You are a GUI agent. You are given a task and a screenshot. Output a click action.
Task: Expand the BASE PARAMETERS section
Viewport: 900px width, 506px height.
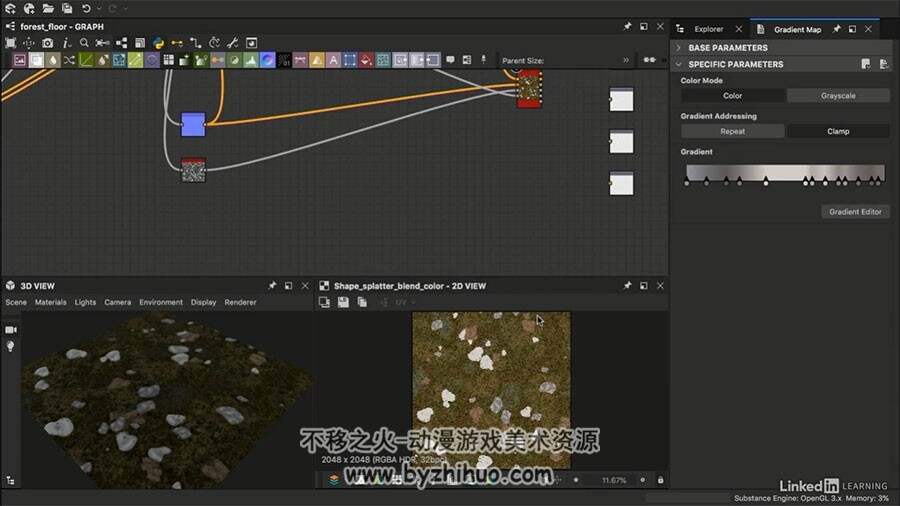tap(679, 48)
